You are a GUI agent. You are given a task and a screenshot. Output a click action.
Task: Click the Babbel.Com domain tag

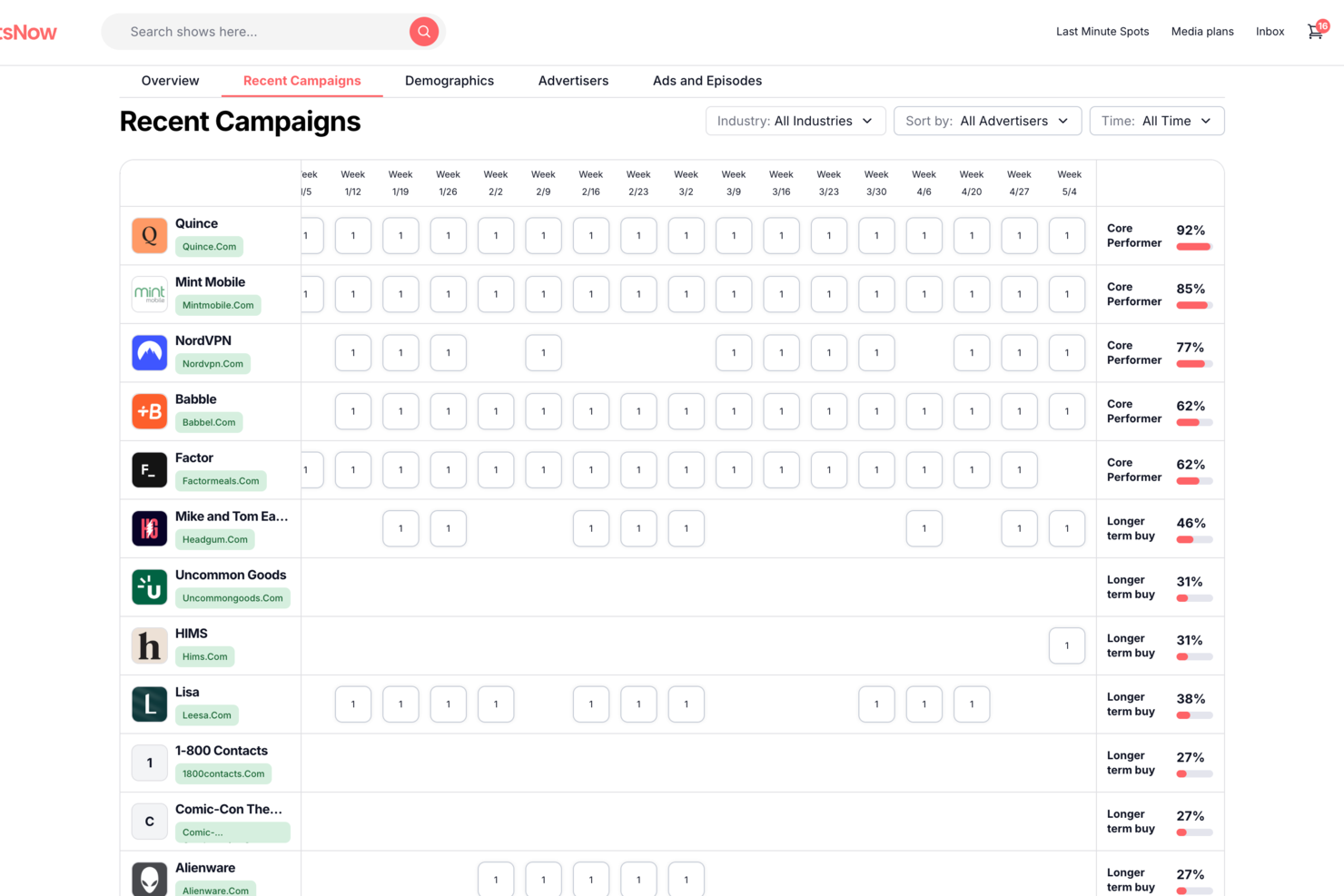[209, 422]
